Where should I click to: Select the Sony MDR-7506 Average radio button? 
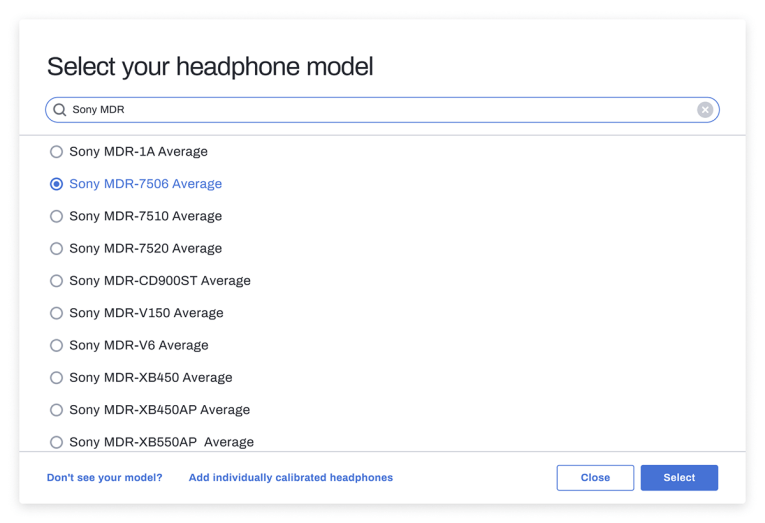click(57, 184)
